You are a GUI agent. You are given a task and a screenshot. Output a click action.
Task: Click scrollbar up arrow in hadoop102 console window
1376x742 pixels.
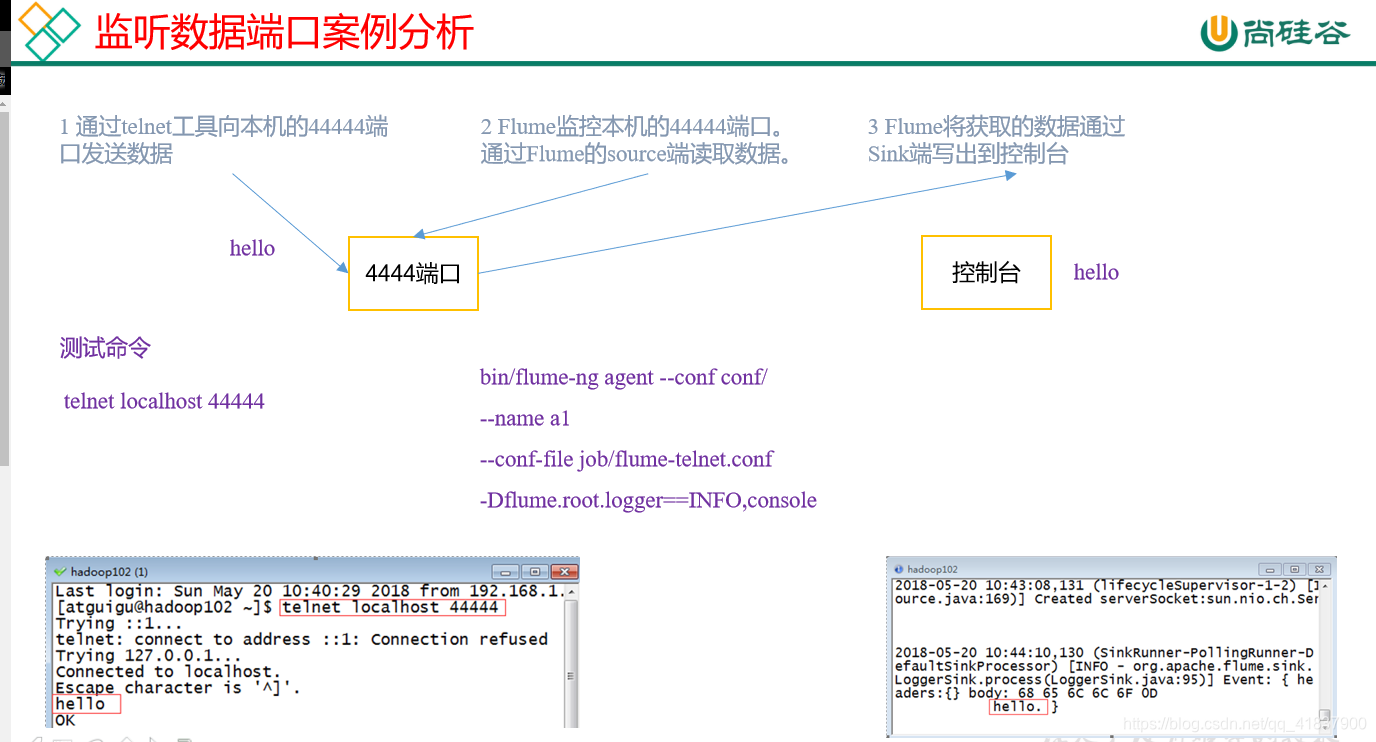point(1325,586)
